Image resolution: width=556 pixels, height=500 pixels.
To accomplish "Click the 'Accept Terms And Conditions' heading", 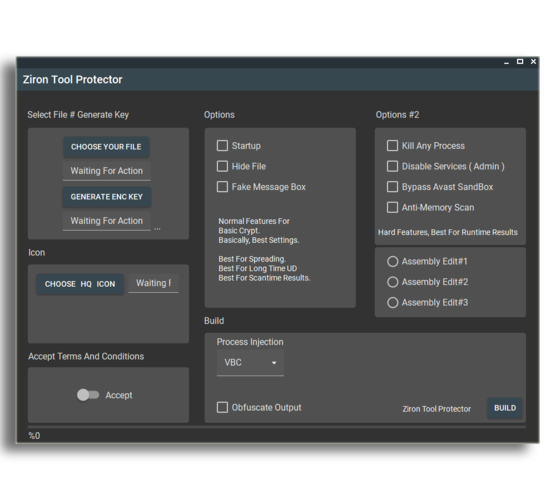I will tap(86, 356).
